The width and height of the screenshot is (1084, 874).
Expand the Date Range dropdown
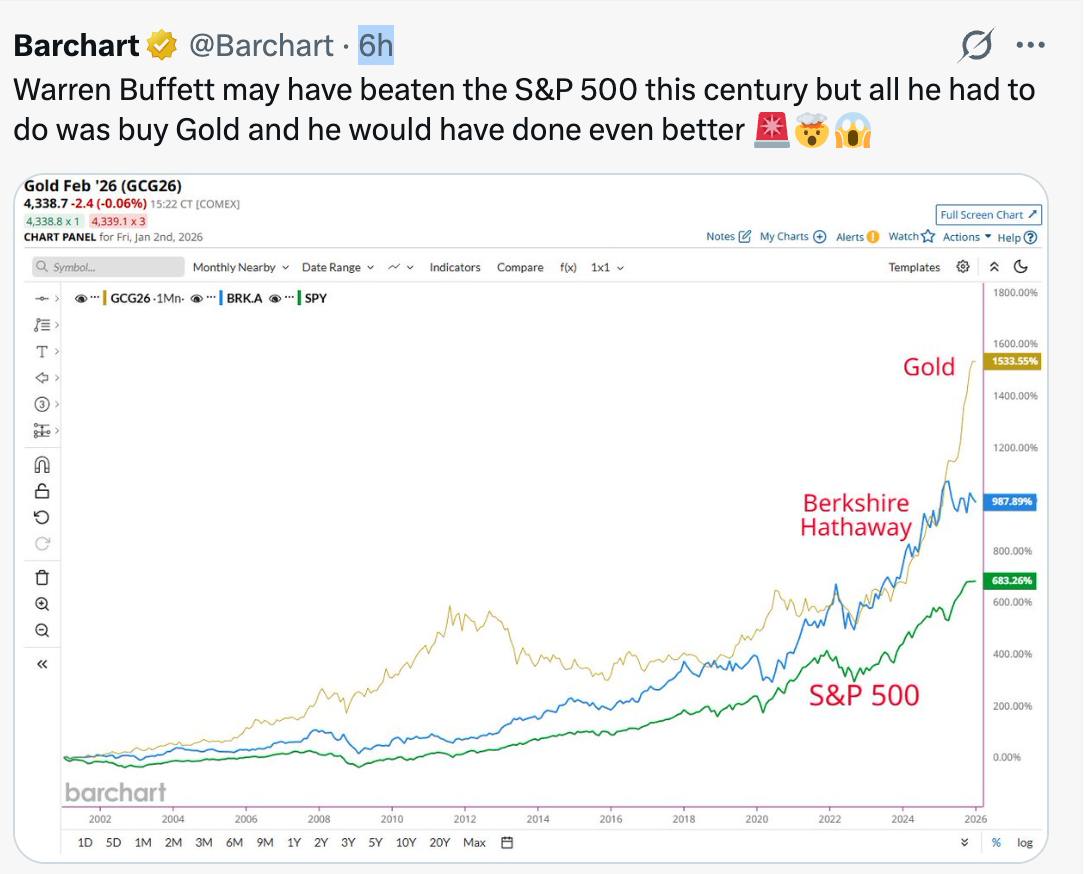pos(337,267)
